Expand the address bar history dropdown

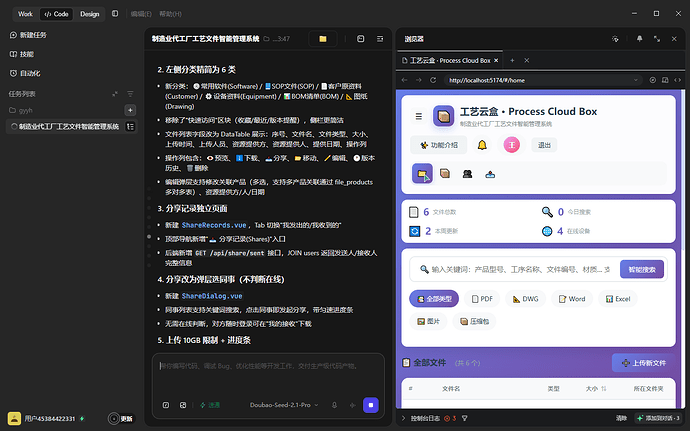click(635, 80)
